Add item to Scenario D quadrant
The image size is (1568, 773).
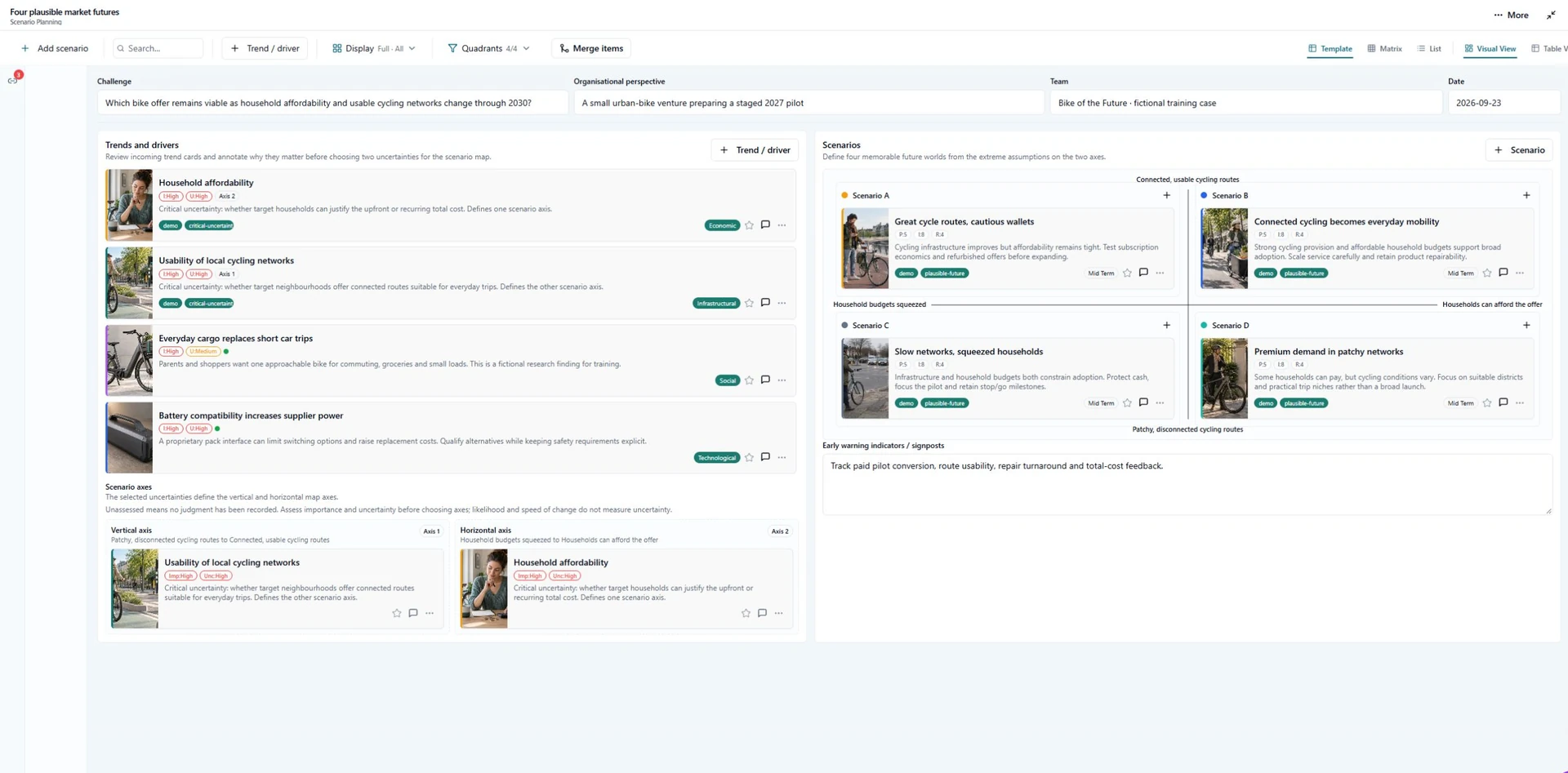pyautogui.click(x=1526, y=325)
